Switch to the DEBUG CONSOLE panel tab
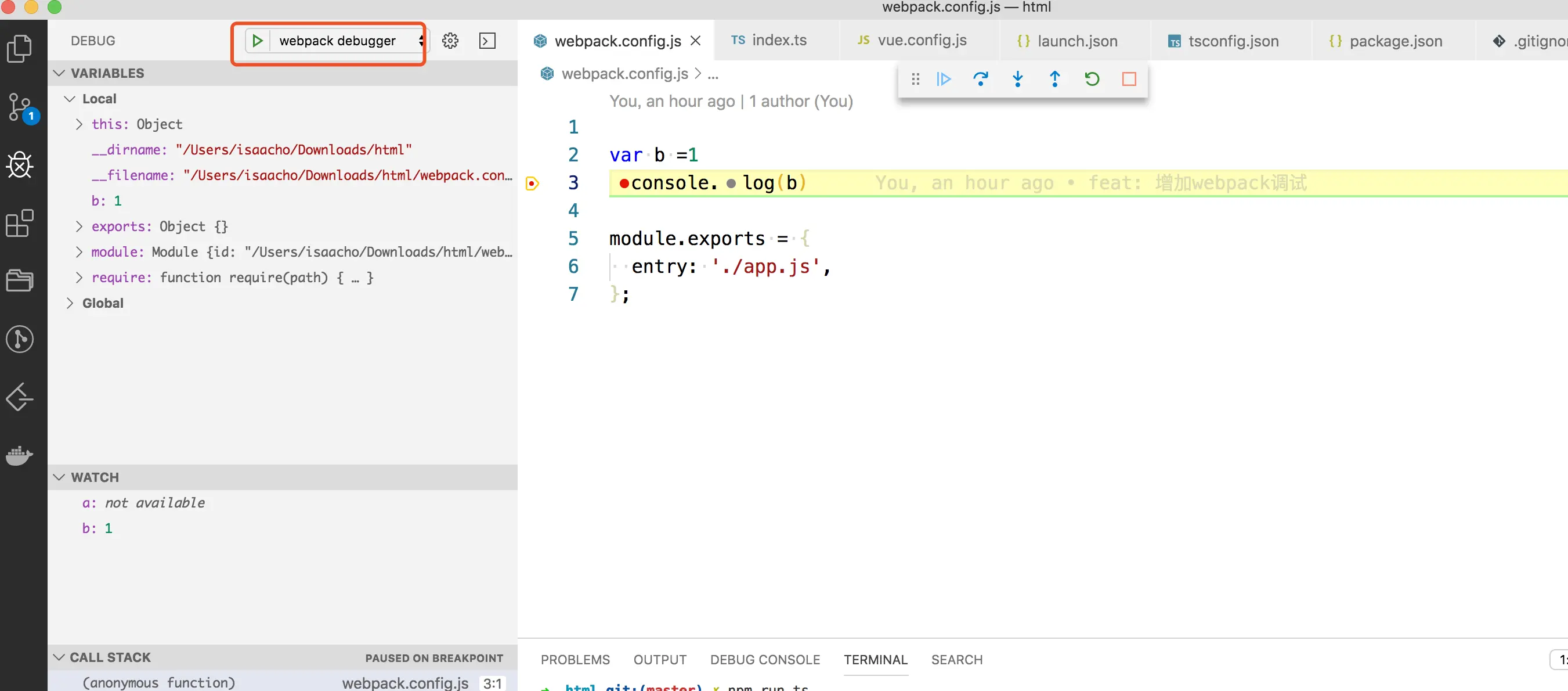Image resolution: width=1568 pixels, height=691 pixels. click(x=764, y=659)
